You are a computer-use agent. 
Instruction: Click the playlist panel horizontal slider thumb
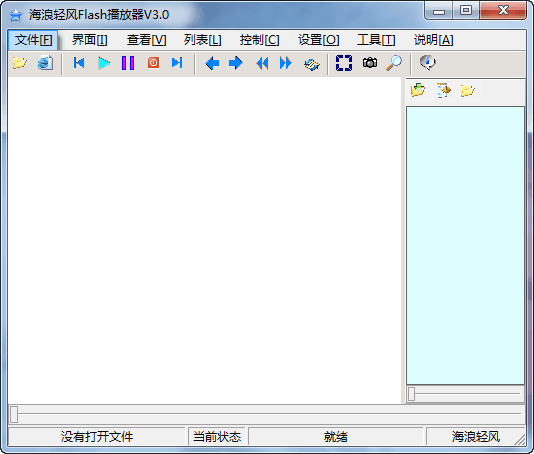click(412, 394)
